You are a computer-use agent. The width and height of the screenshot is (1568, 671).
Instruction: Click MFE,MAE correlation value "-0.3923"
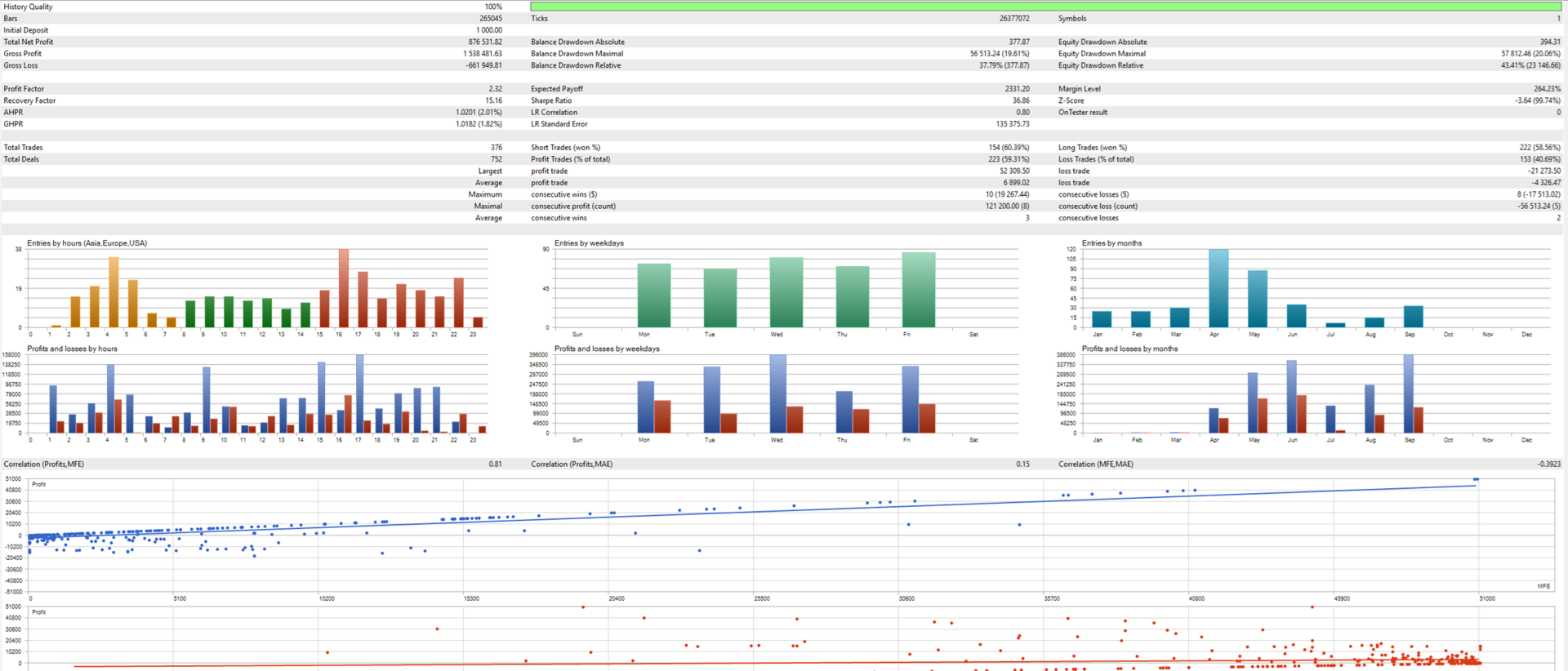1548,464
